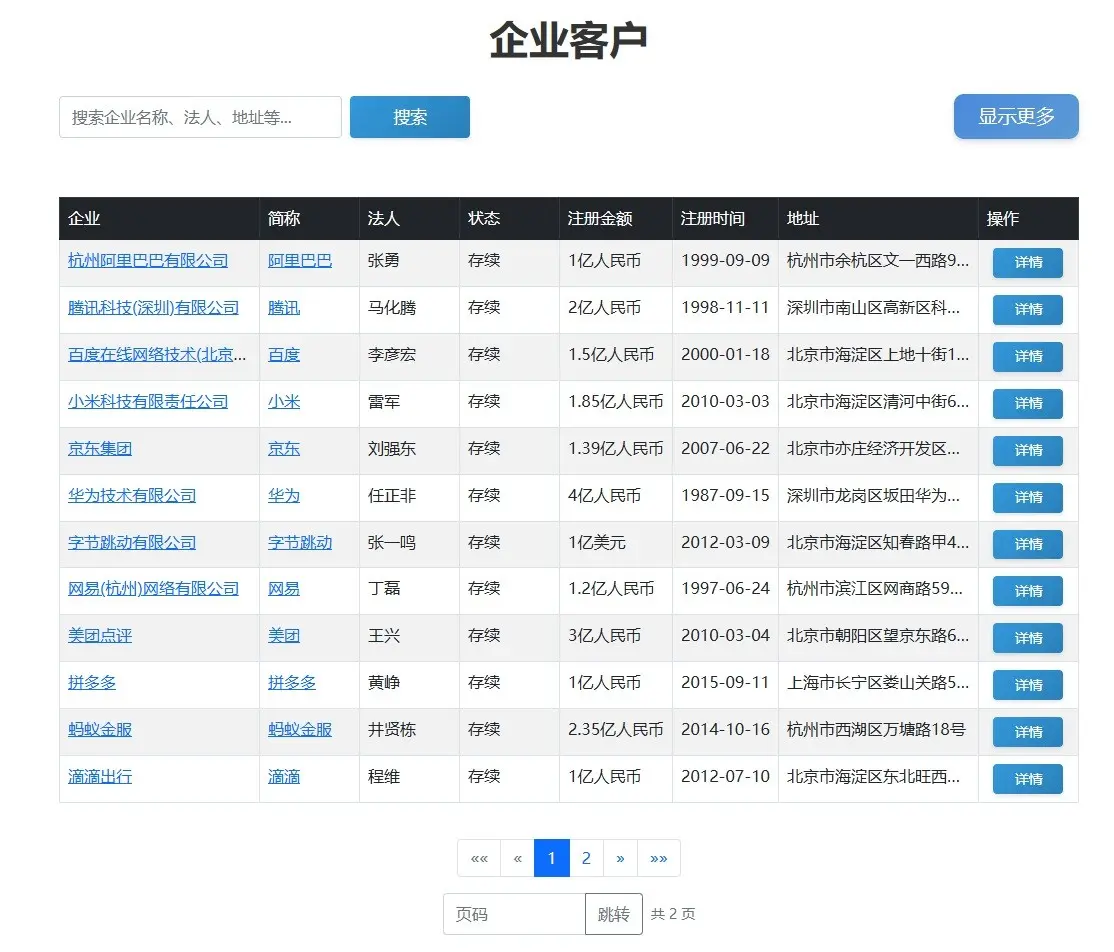This screenshot has height=952, width=1114.
Task: Open the 网易(杭州)网络有限公司 link
Action: tap(153, 588)
